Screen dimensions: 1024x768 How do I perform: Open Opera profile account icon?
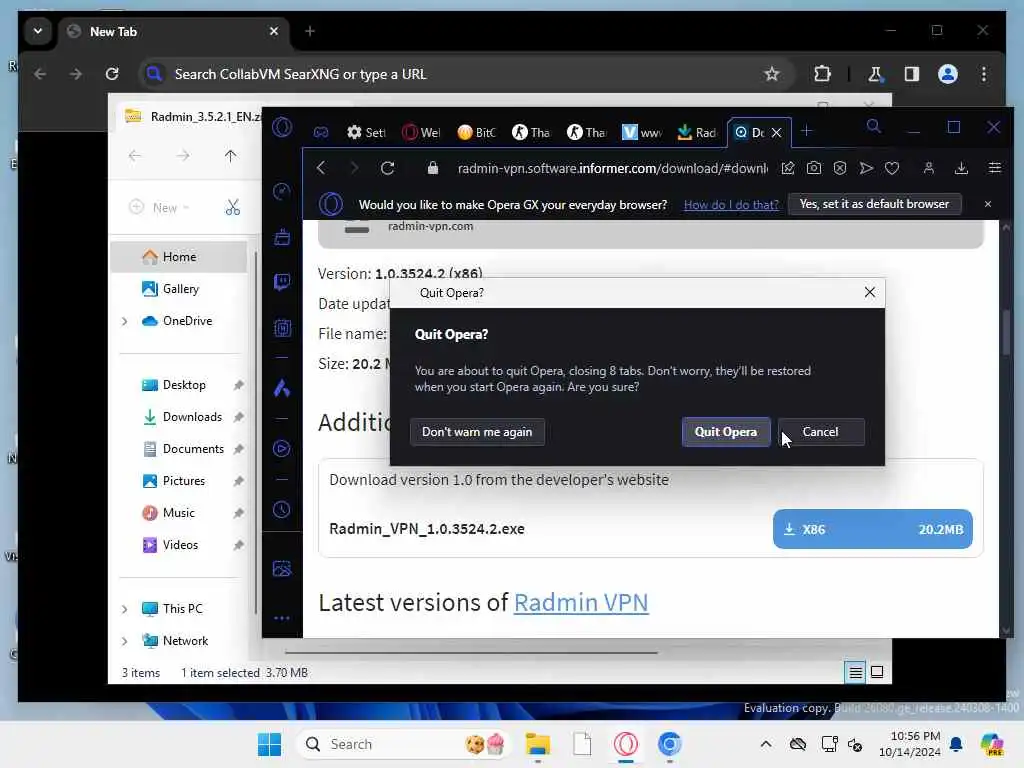click(x=928, y=168)
